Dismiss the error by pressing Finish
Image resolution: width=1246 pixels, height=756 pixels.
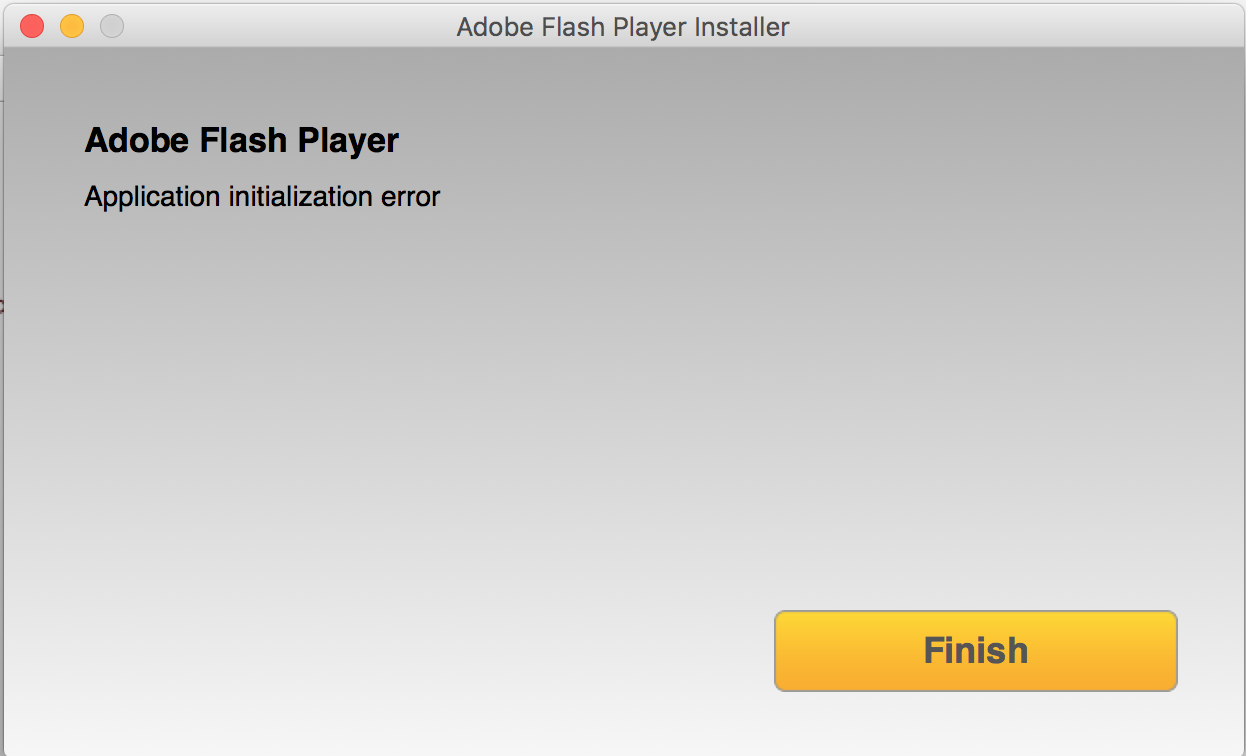(975, 650)
